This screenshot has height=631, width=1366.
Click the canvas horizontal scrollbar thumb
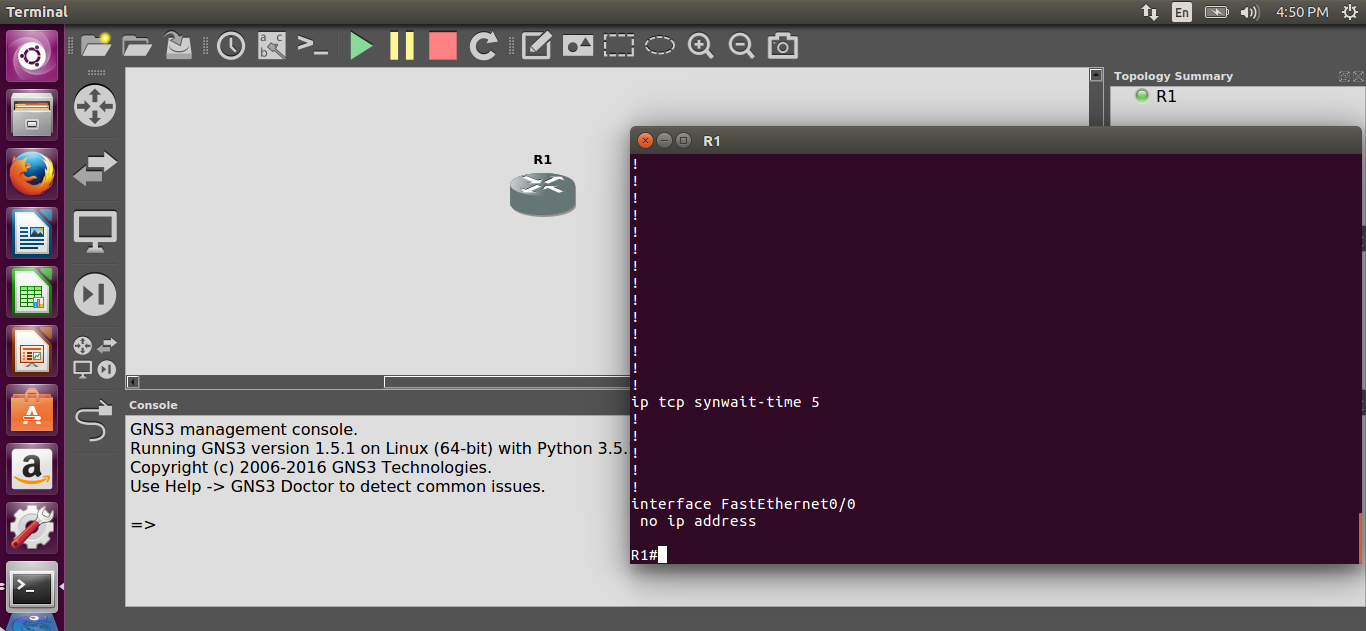507,382
